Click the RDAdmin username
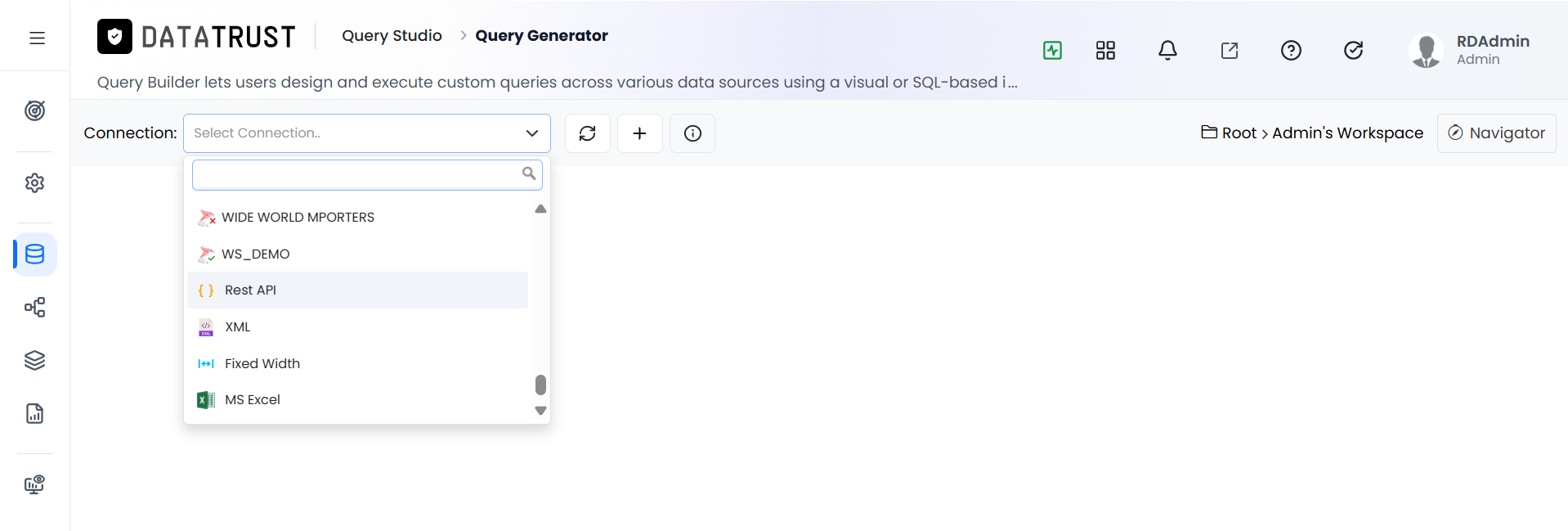Viewport: 1568px width, 531px height. pos(1493,41)
